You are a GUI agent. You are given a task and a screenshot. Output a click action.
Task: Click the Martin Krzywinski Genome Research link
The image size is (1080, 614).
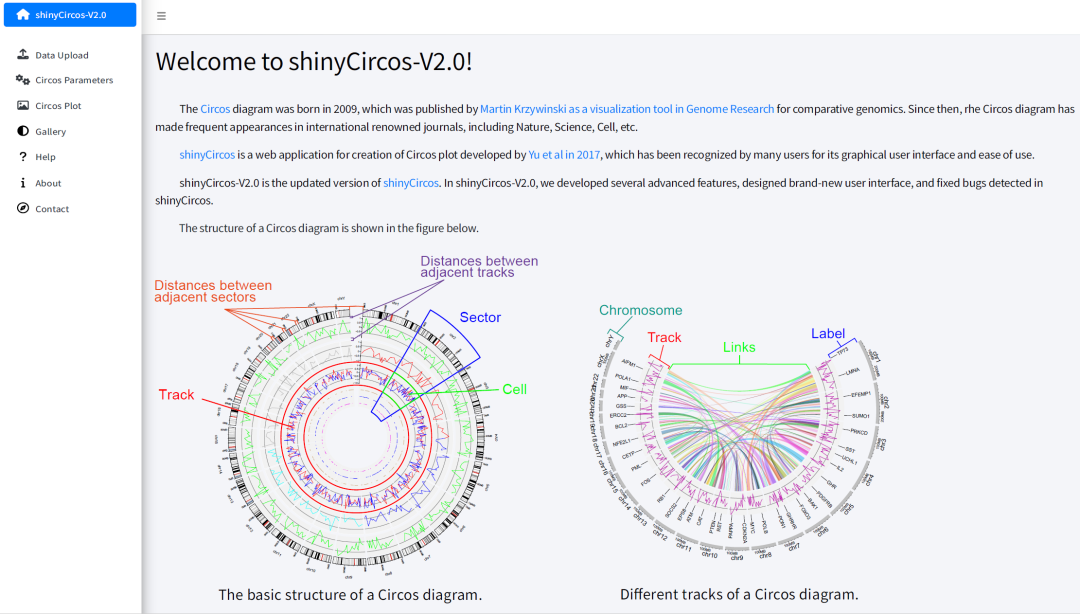626,109
